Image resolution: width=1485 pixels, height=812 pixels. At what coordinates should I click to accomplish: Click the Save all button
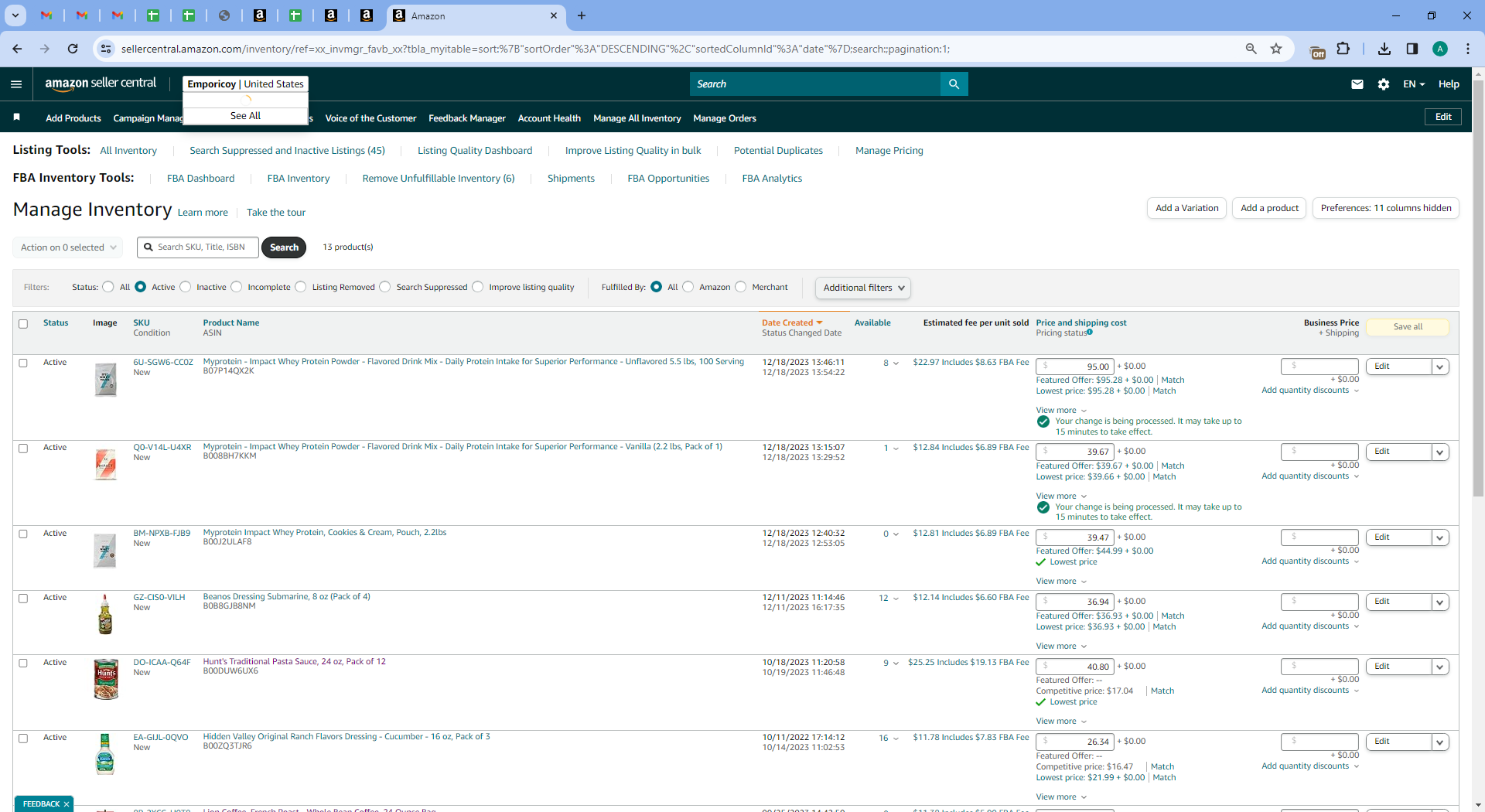1408,327
